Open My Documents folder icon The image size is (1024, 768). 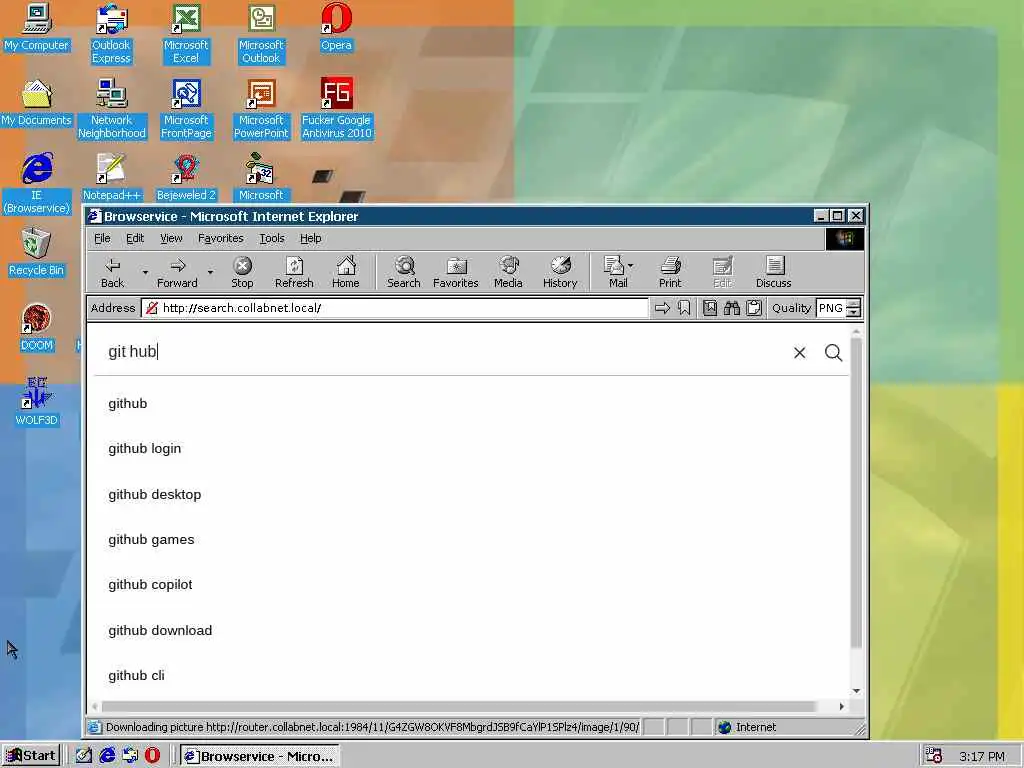pyautogui.click(x=37, y=103)
